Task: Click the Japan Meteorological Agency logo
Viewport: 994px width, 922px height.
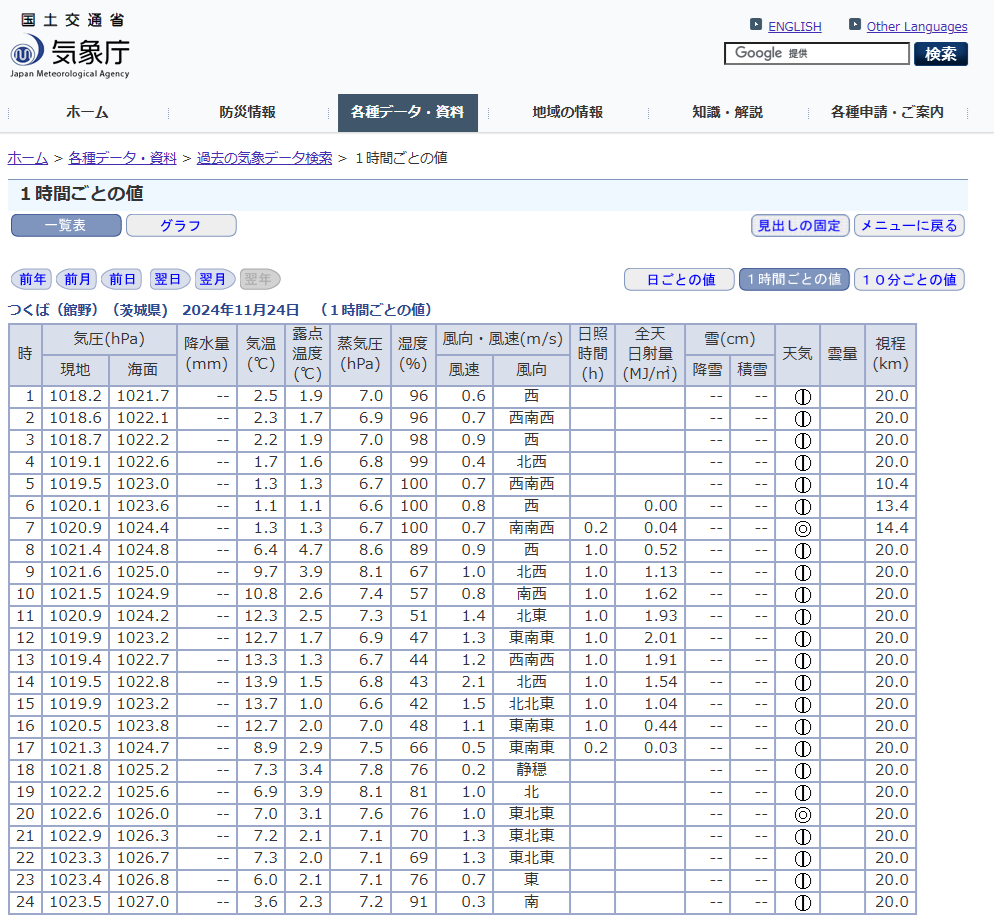Action: [70, 46]
